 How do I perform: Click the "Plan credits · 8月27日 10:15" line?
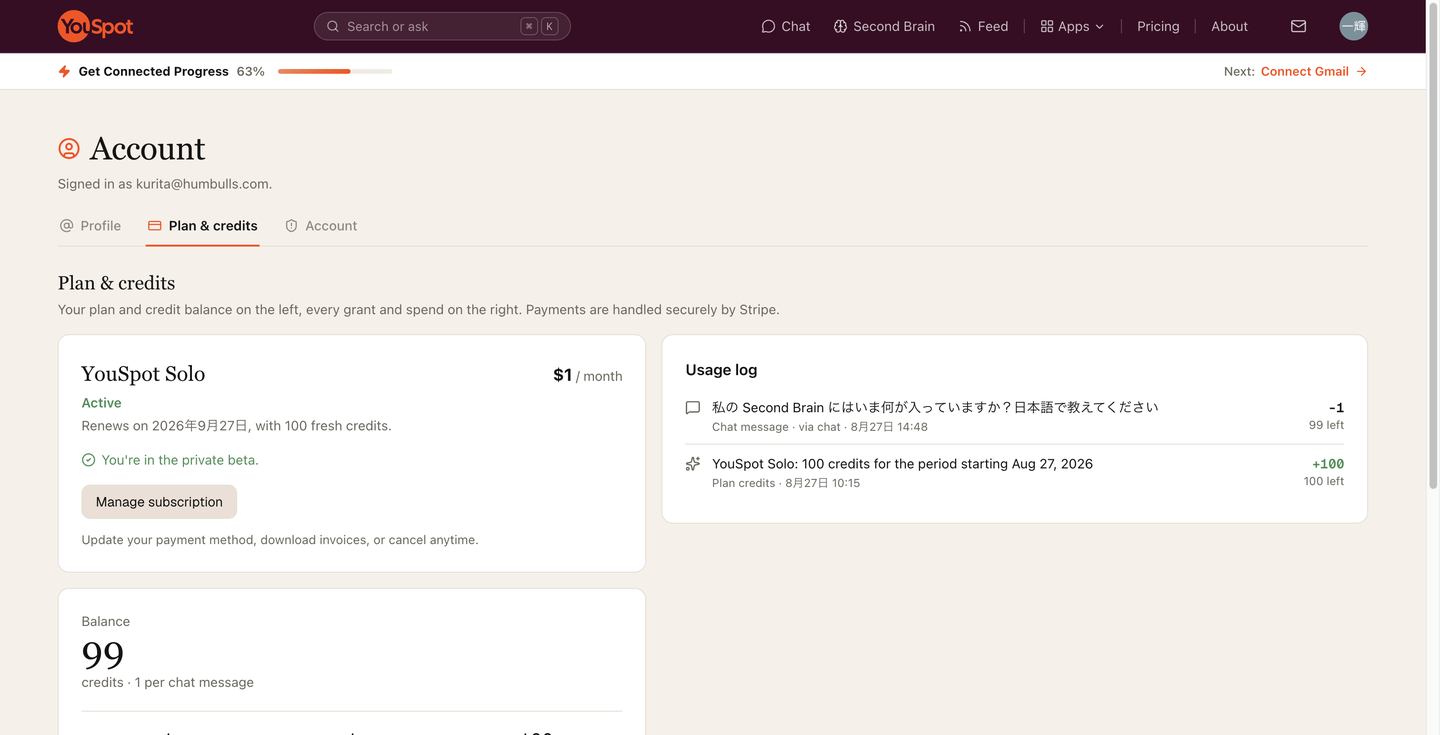tap(786, 483)
